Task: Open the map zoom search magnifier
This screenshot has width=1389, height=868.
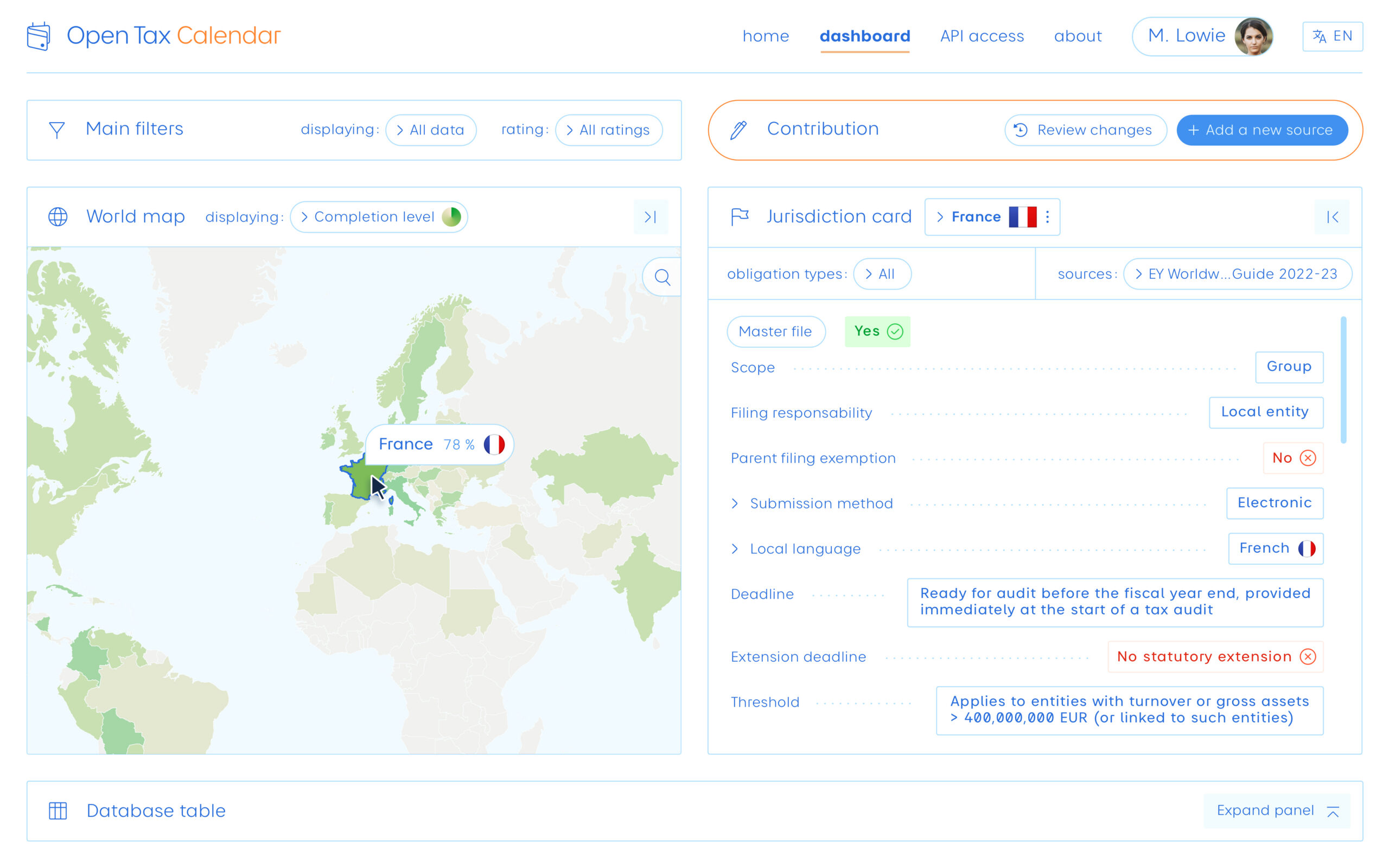Action: pos(662,278)
